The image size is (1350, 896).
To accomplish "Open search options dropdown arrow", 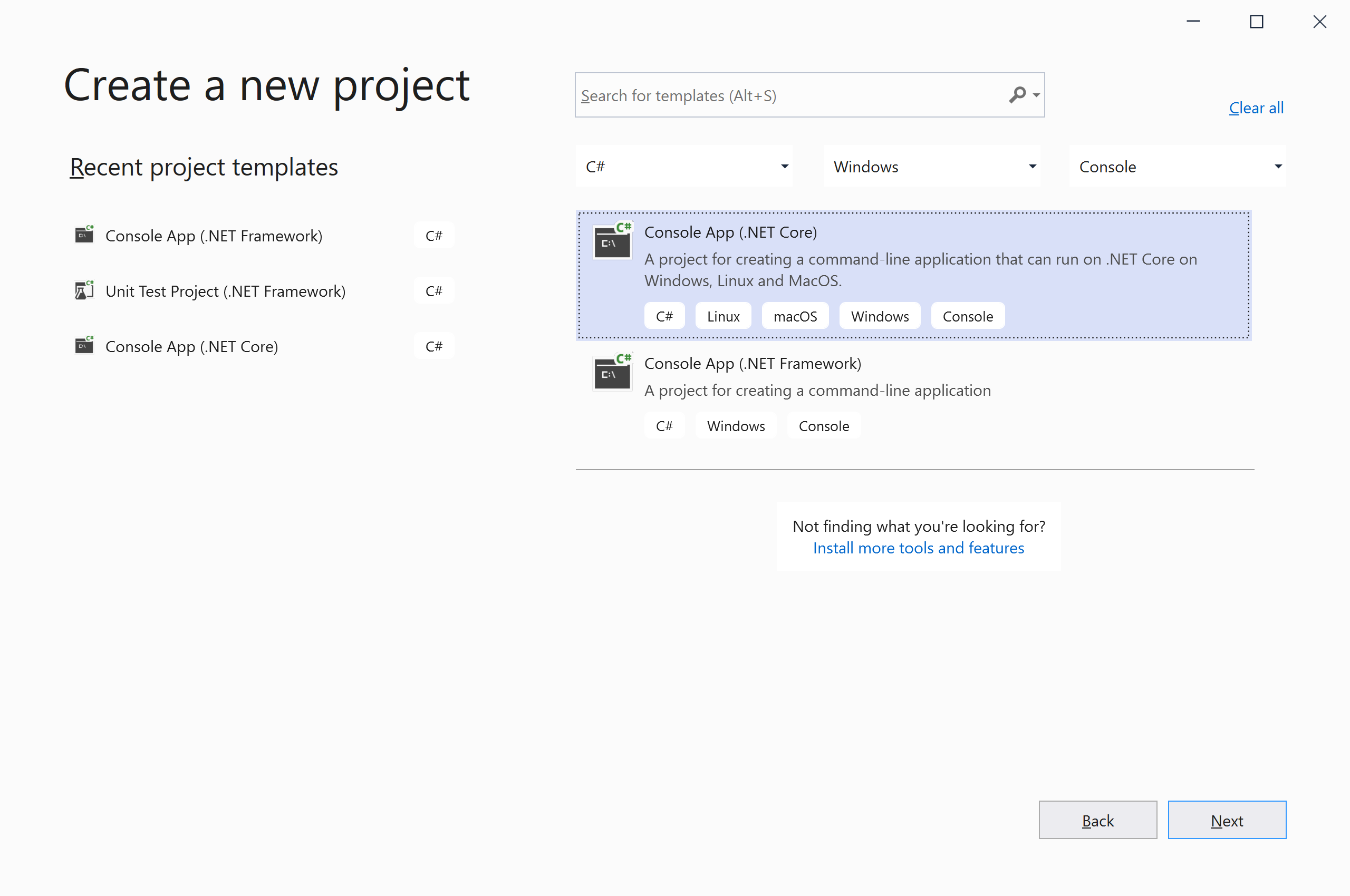I will pos(1036,95).
